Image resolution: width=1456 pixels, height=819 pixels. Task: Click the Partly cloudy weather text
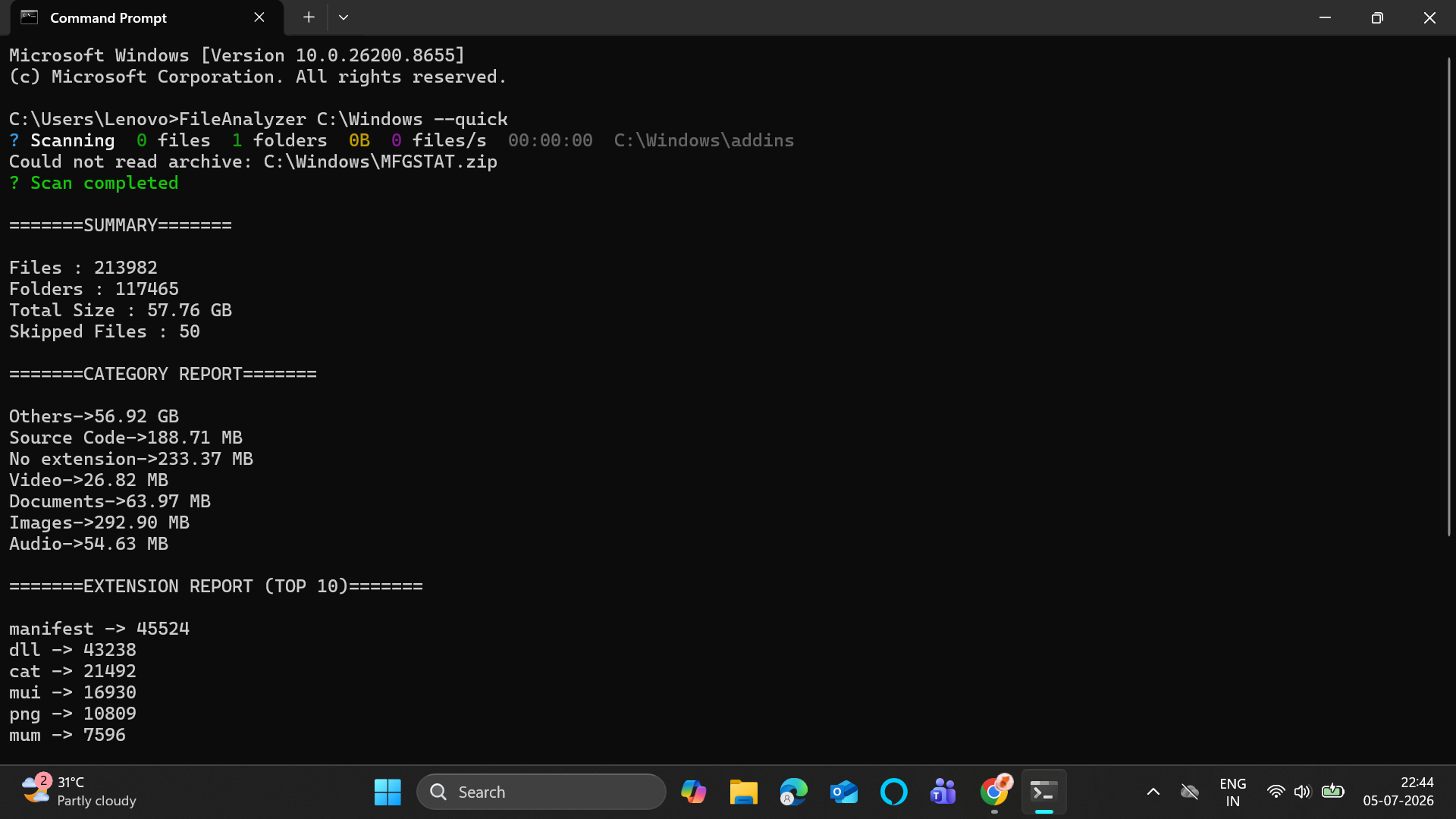point(97,801)
